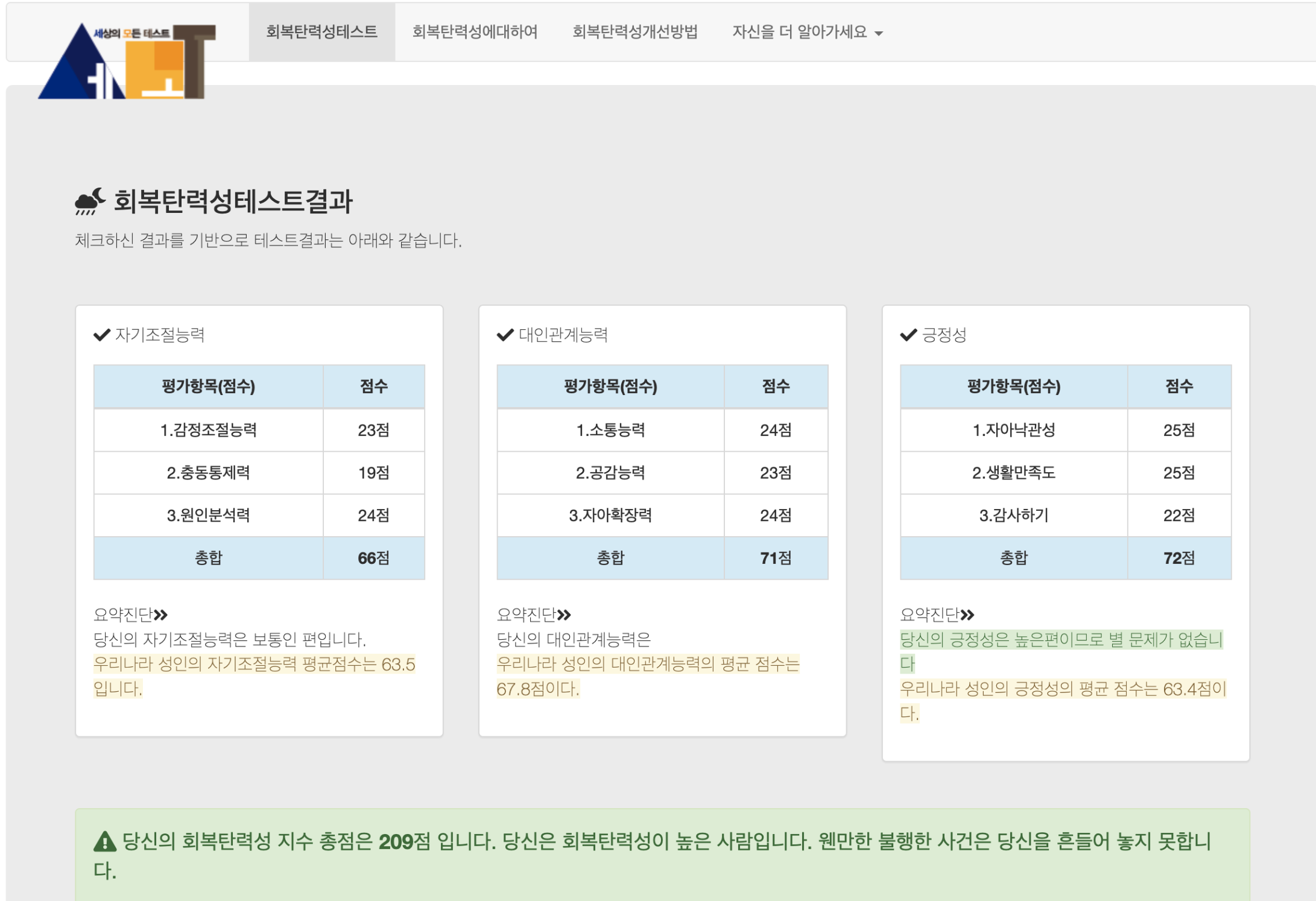
Task: Click the 72점 total in the 긍정성 table
Action: coord(1179,558)
